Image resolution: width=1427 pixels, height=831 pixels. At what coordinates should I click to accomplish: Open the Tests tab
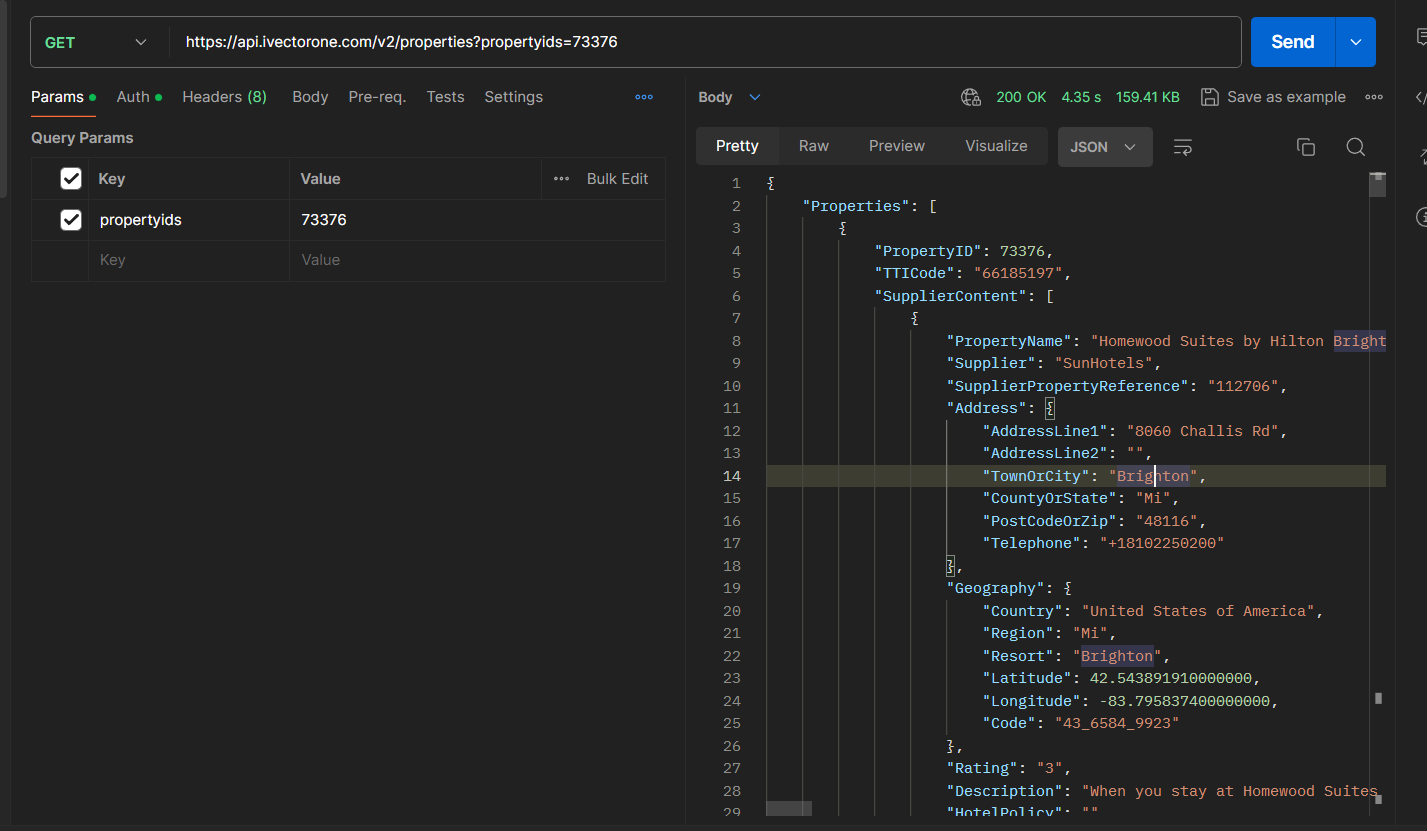tap(445, 97)
